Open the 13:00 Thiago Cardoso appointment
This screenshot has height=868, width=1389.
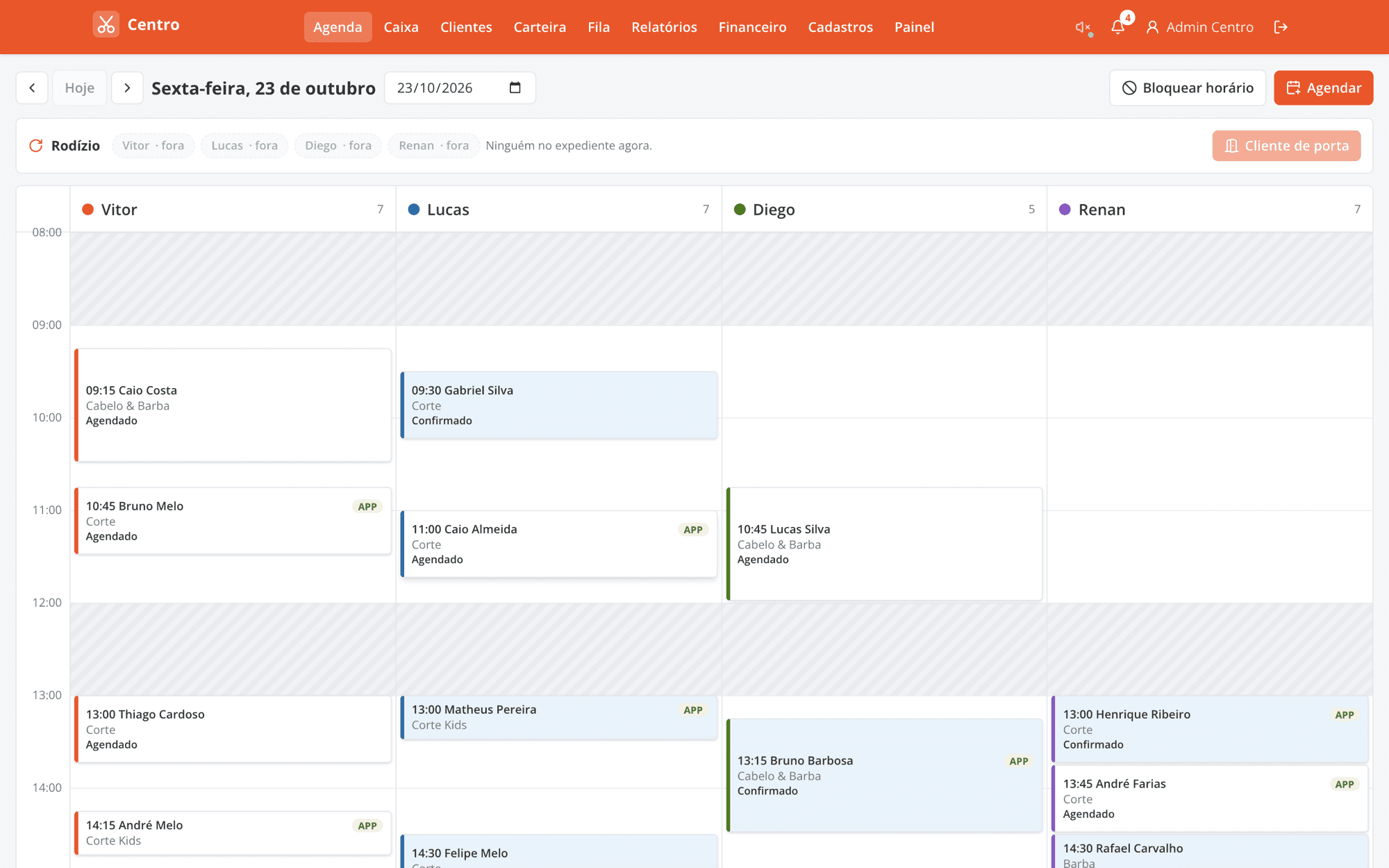point(233,729)
